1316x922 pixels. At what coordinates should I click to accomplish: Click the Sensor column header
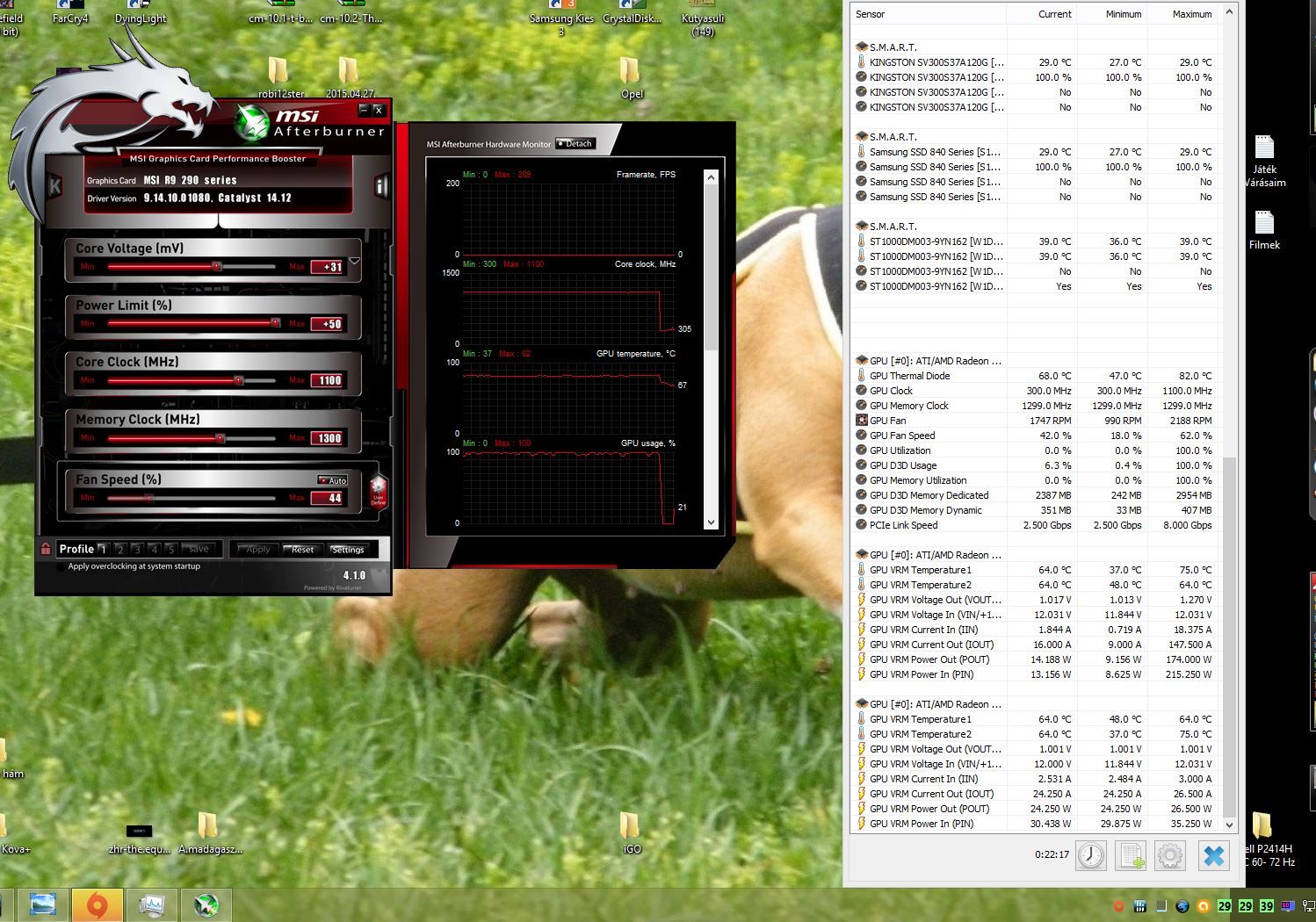[929, 14]
